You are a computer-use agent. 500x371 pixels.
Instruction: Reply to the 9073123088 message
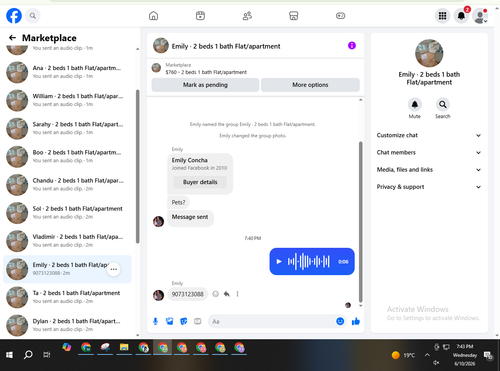(x=227, y=294)
